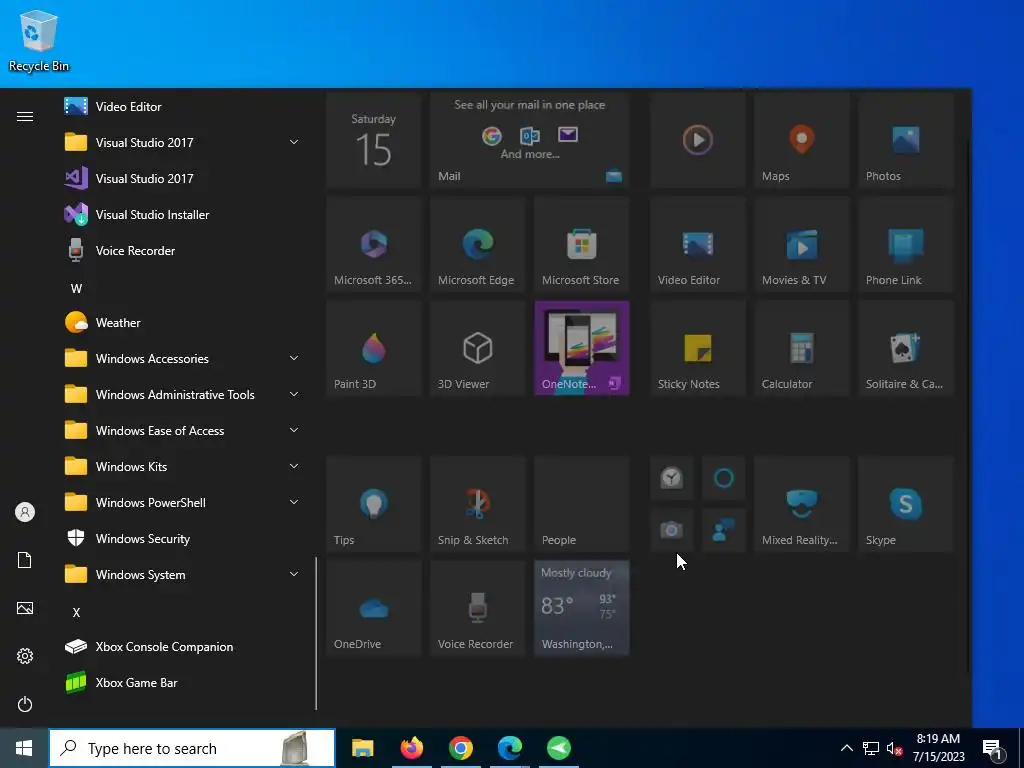Launch Paint 3D tile
The width and height of the screenshot is (1024, 768).
click(374, 348)
